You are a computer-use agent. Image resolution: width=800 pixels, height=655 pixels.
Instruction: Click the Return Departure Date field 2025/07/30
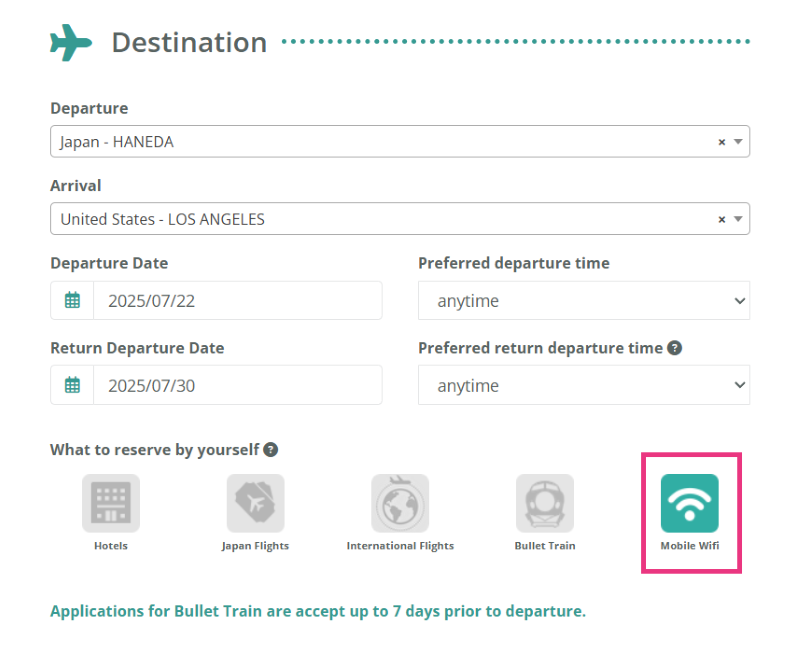tap(238, 385)
